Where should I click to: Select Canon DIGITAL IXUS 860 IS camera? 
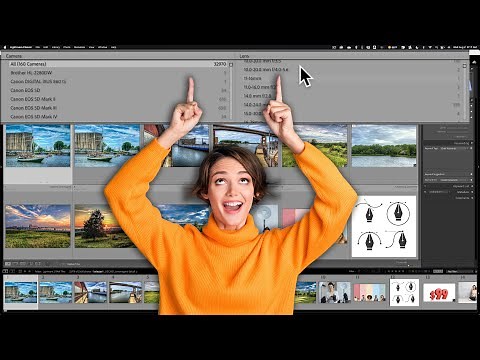(118, 81)
